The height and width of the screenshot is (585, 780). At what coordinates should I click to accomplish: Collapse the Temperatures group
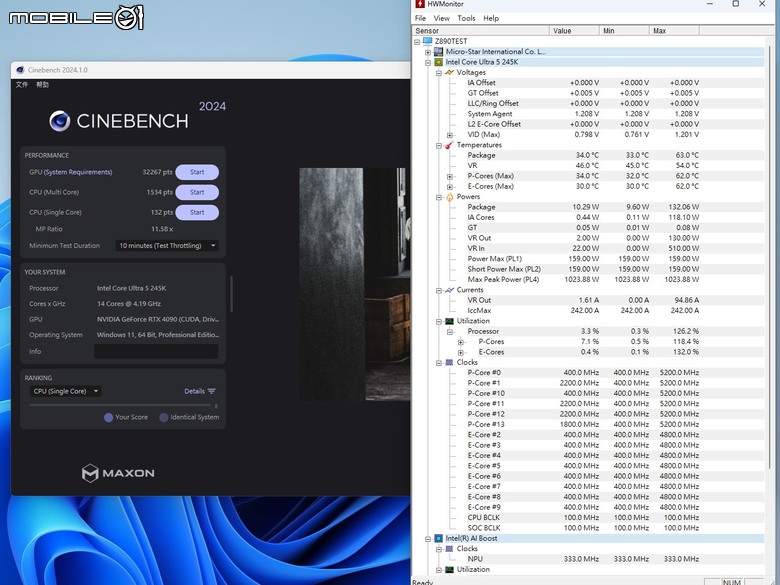click(439, 146)
